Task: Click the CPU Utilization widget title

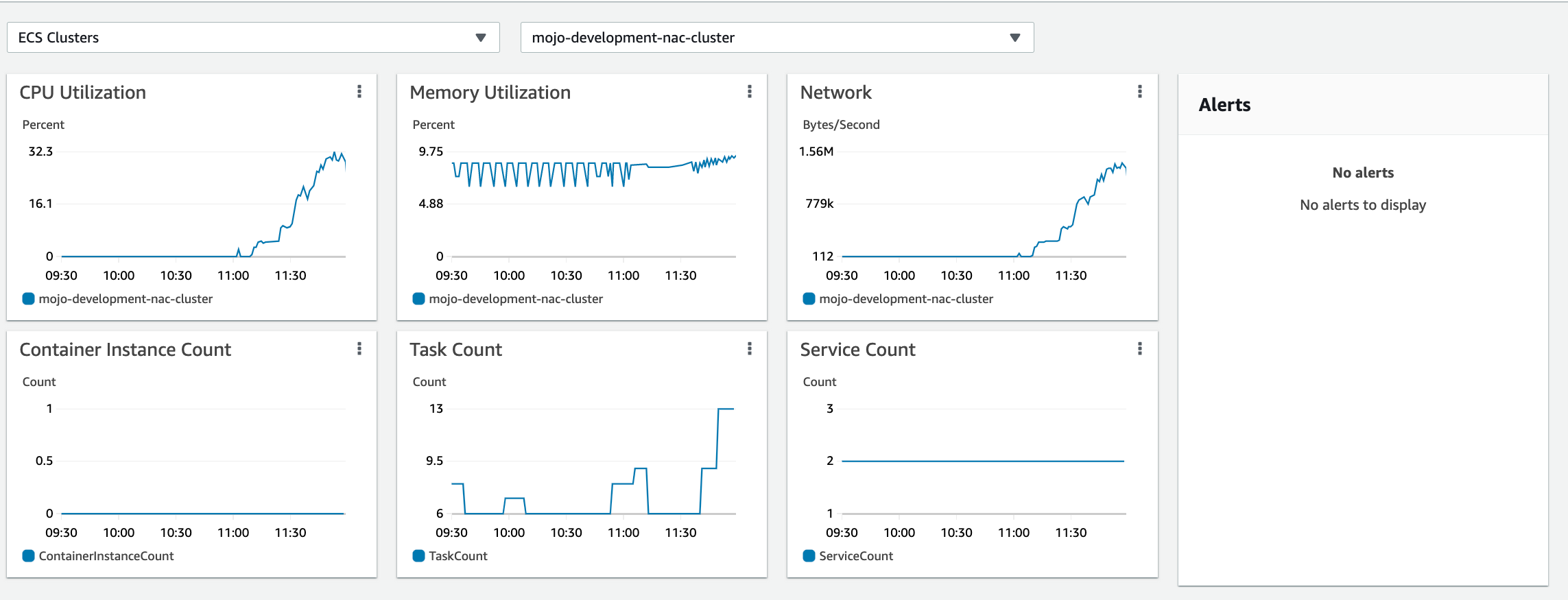Action: tap(83, 93)
